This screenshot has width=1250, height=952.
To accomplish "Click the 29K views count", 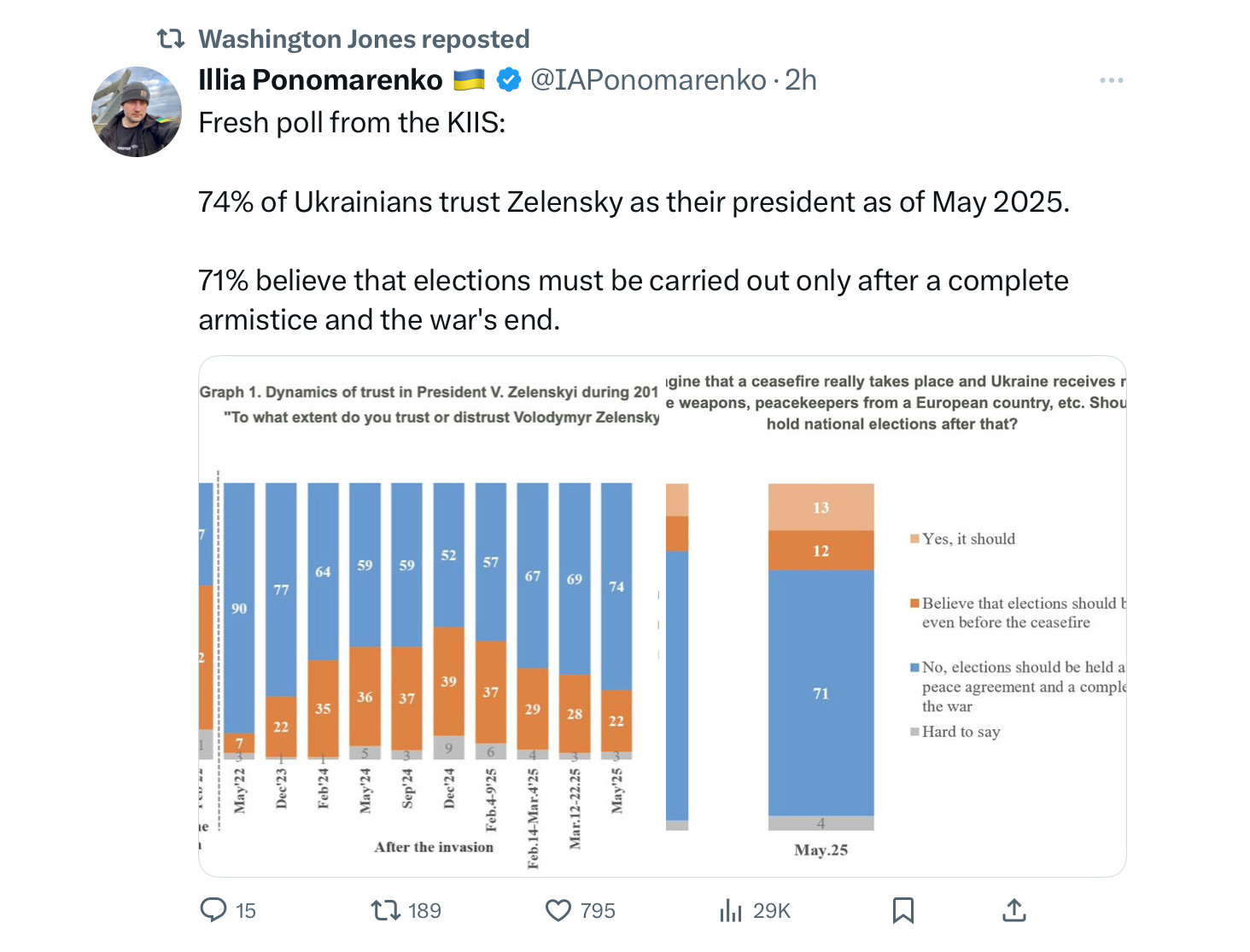I will 772,911.
